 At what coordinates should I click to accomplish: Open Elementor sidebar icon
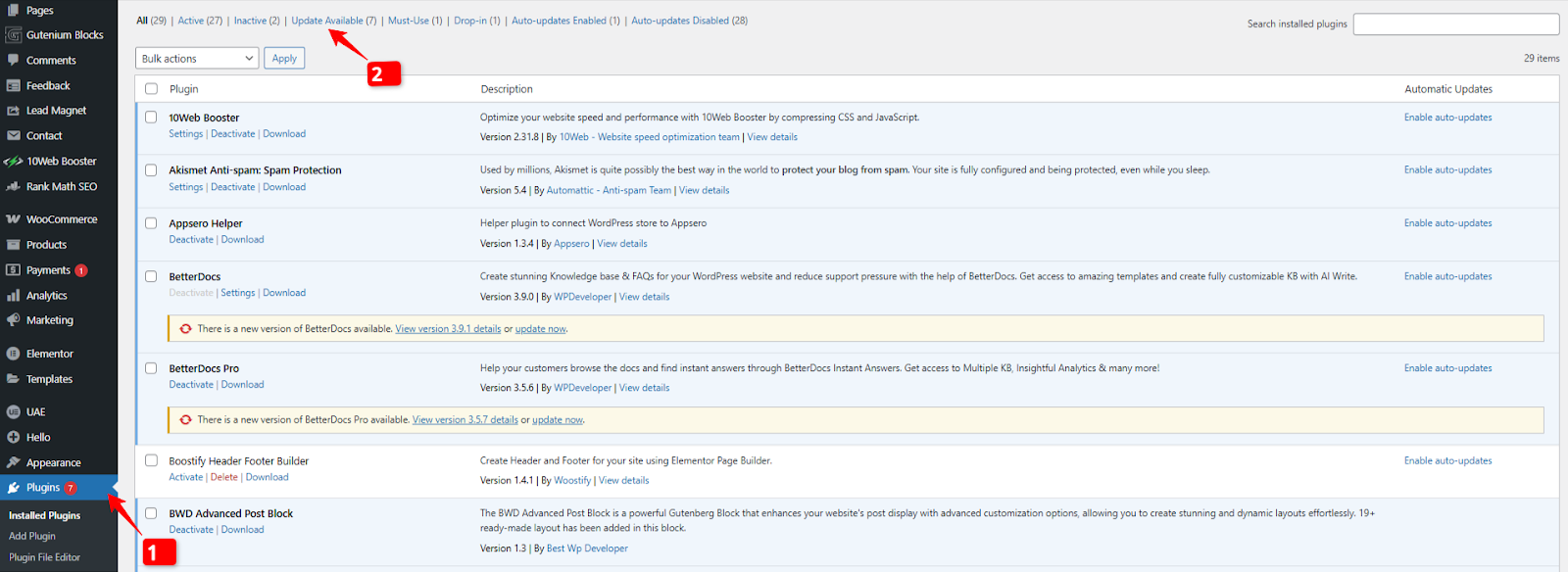click(14, 354)
